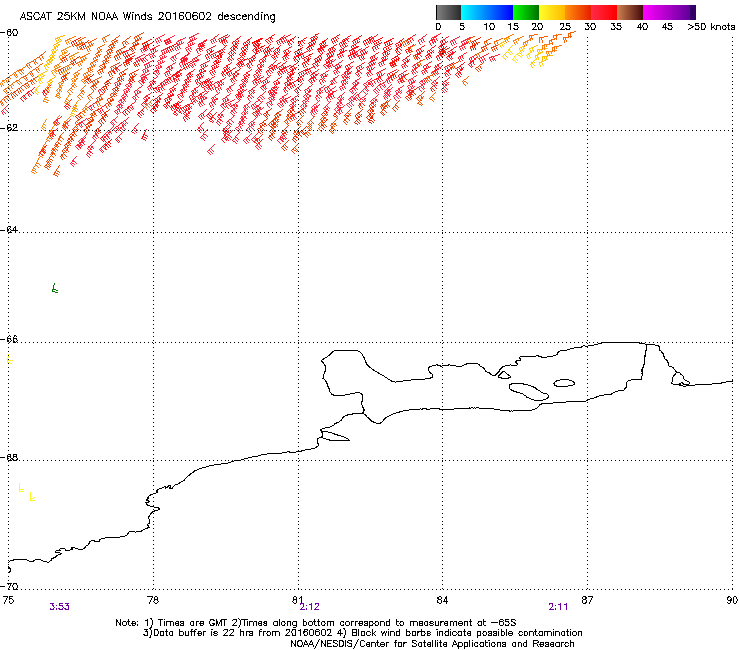Click the ">50 knots" legend label

click(711, 27)
